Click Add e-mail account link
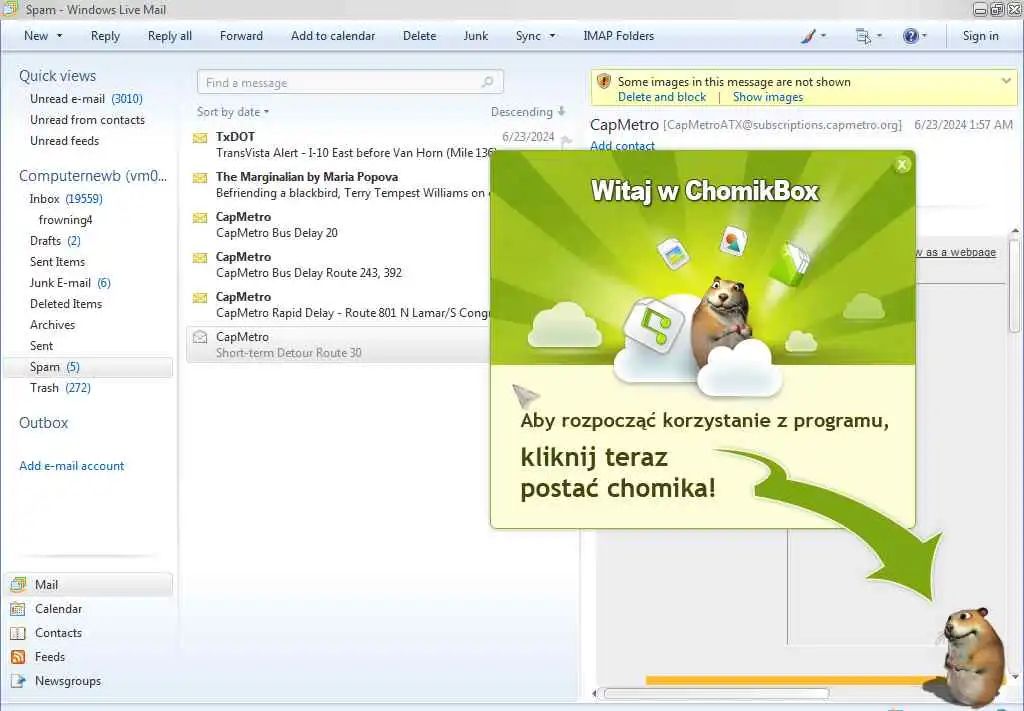 click(x=72, y=466)
